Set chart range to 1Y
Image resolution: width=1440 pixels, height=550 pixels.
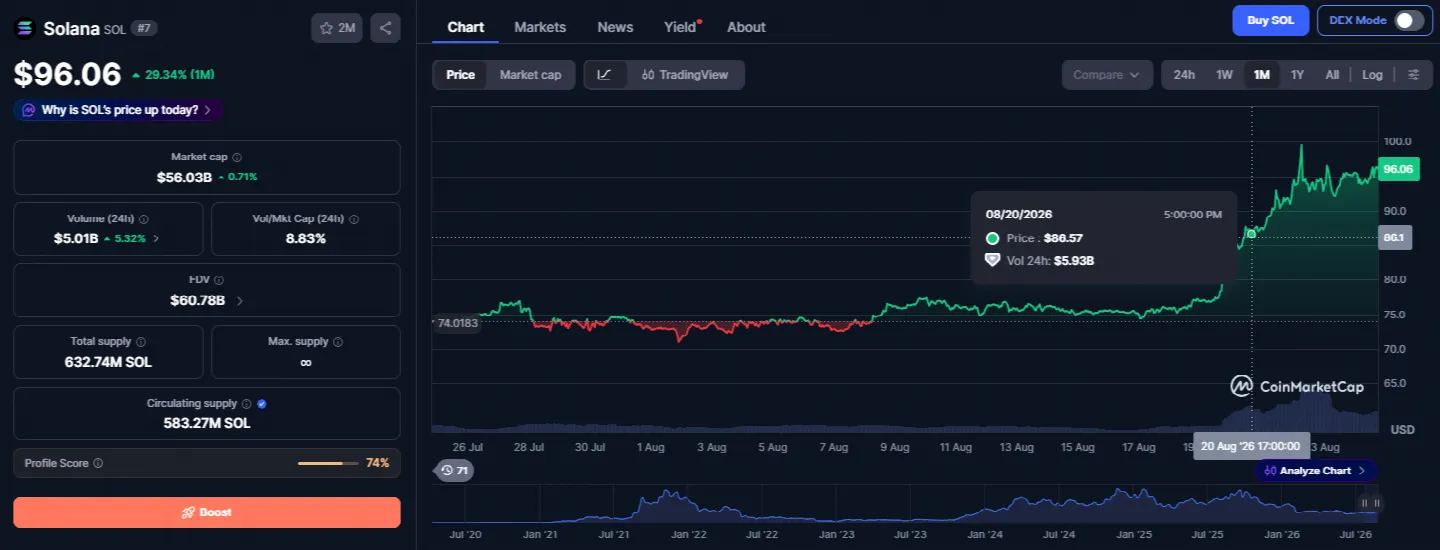1297,75
